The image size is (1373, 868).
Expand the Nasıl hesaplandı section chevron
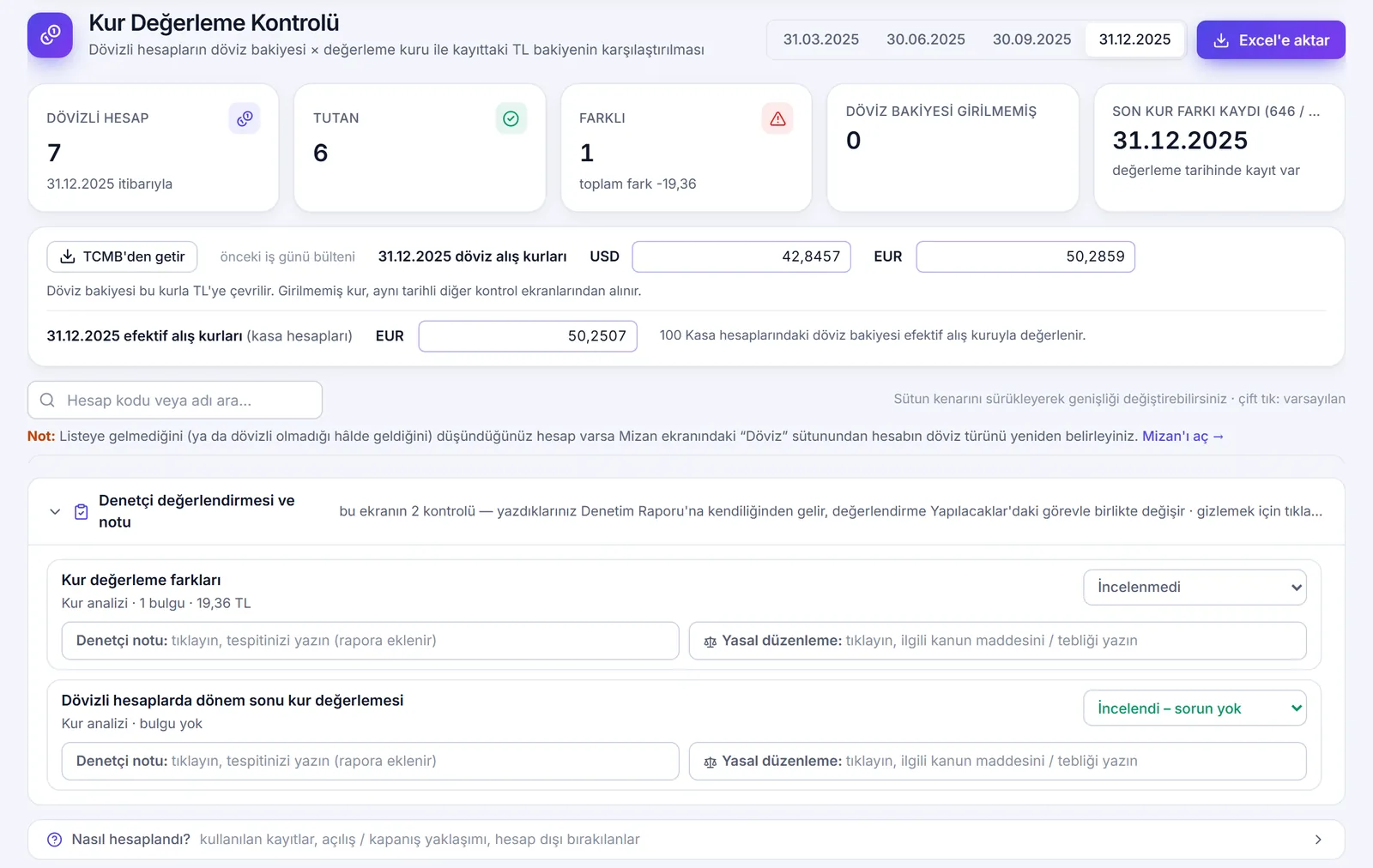1318,840
